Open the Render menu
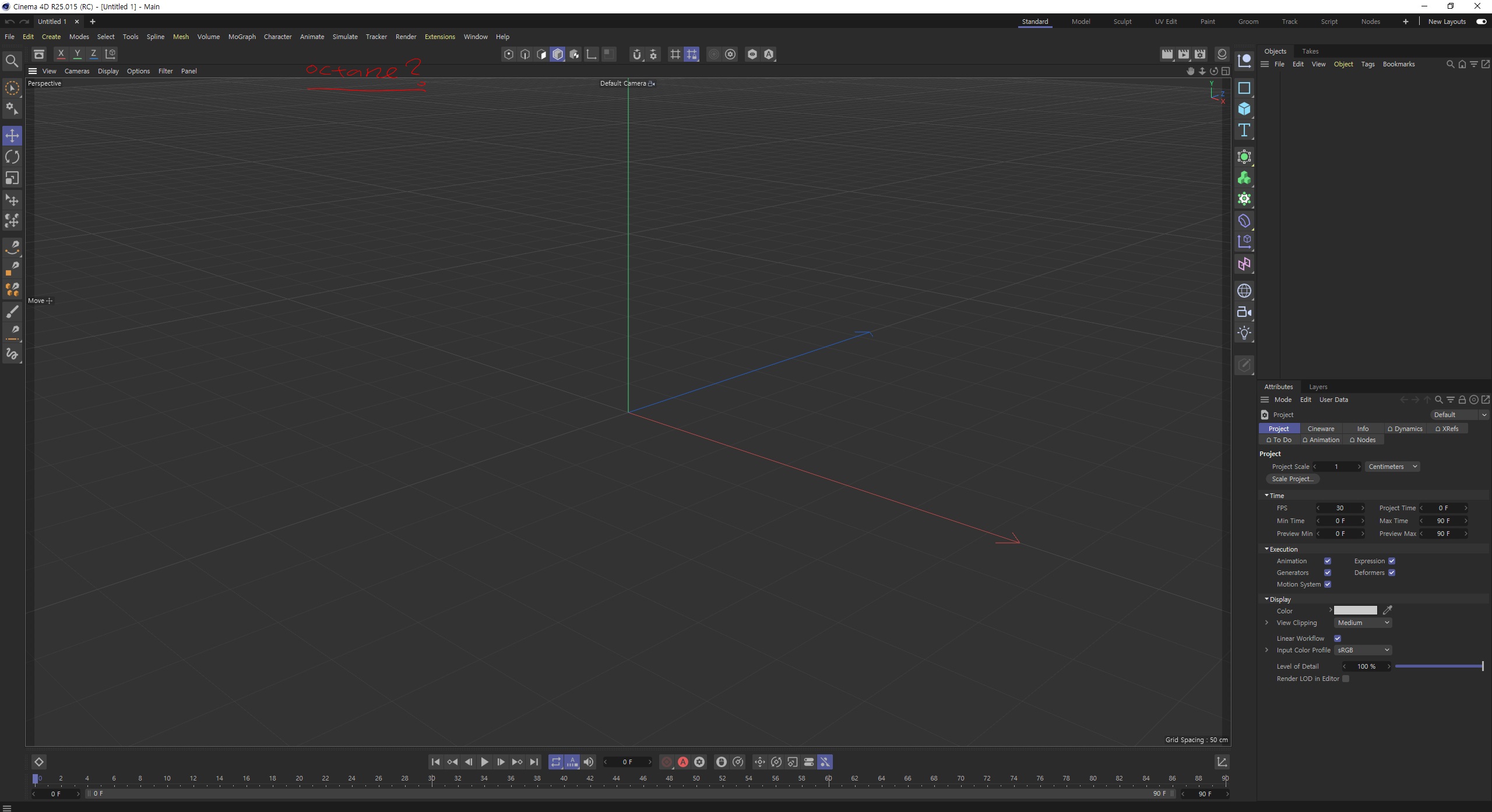Image resolution: width=1492 pixels, height=812 pixels. (406, 37)
